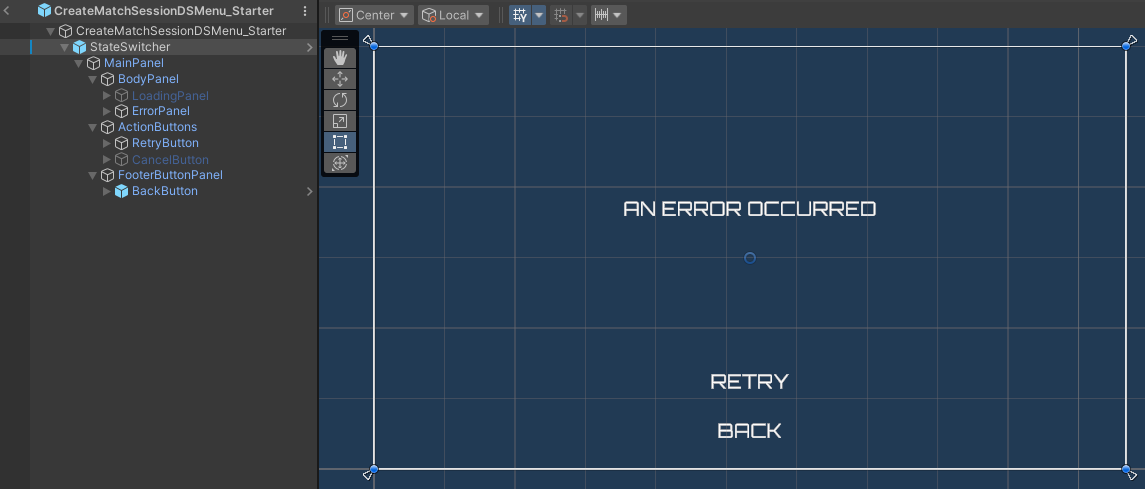Select the LoadingPanel object
Screen dimensions: 1145x489
170,96
